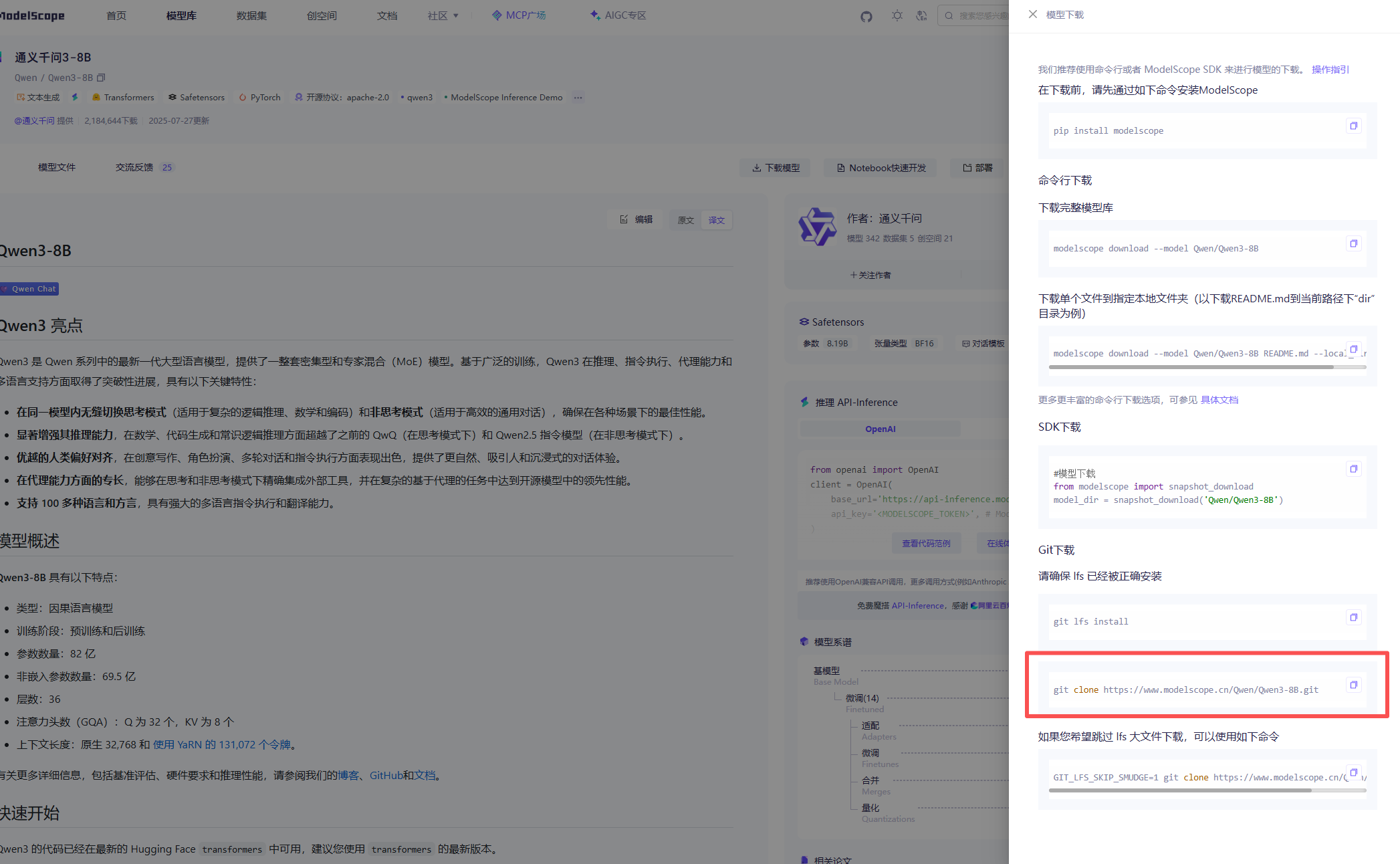Open 创空间 in the top menu
Screen dimensions: 1400x864
coord(322,15)
